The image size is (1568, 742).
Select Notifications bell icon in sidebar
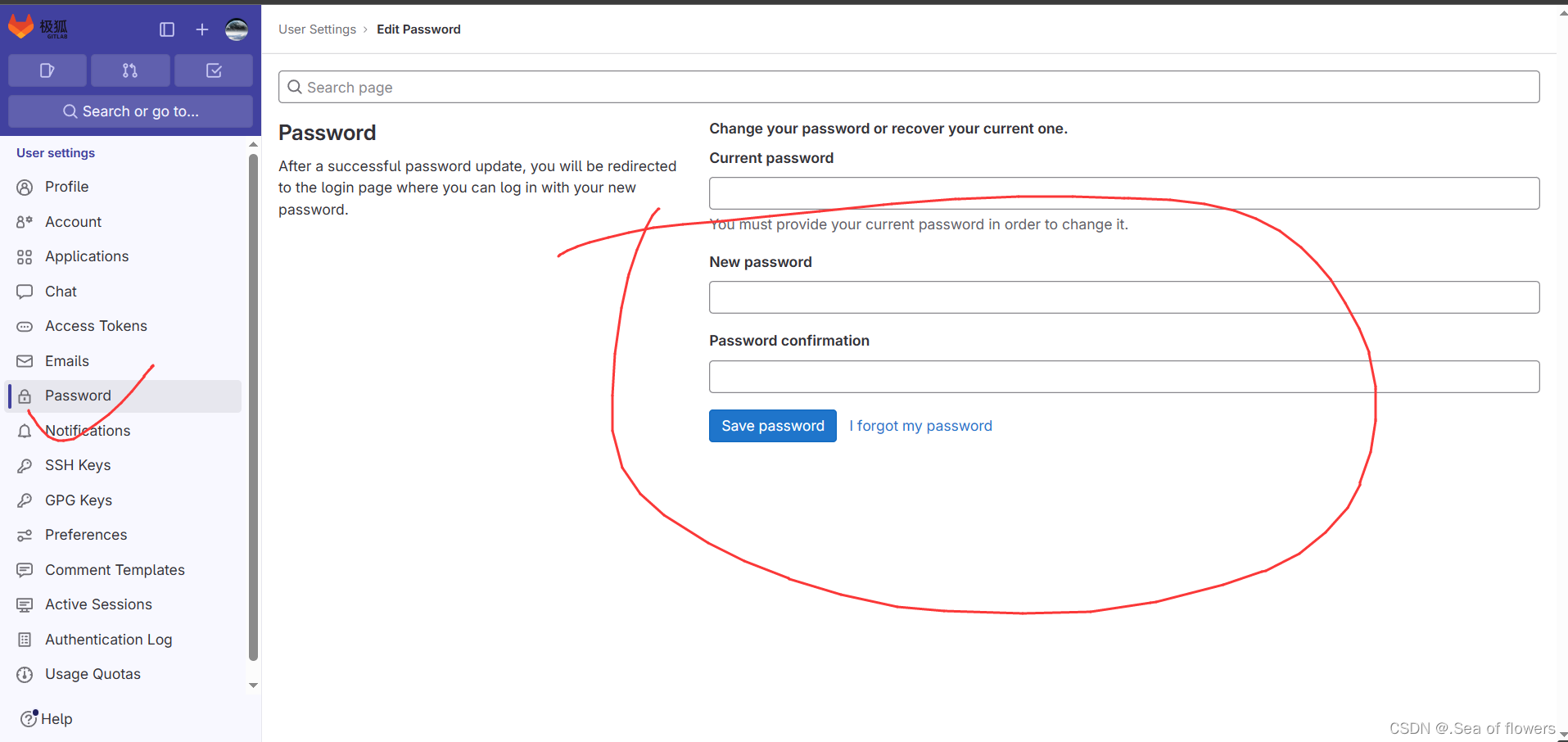25,431
